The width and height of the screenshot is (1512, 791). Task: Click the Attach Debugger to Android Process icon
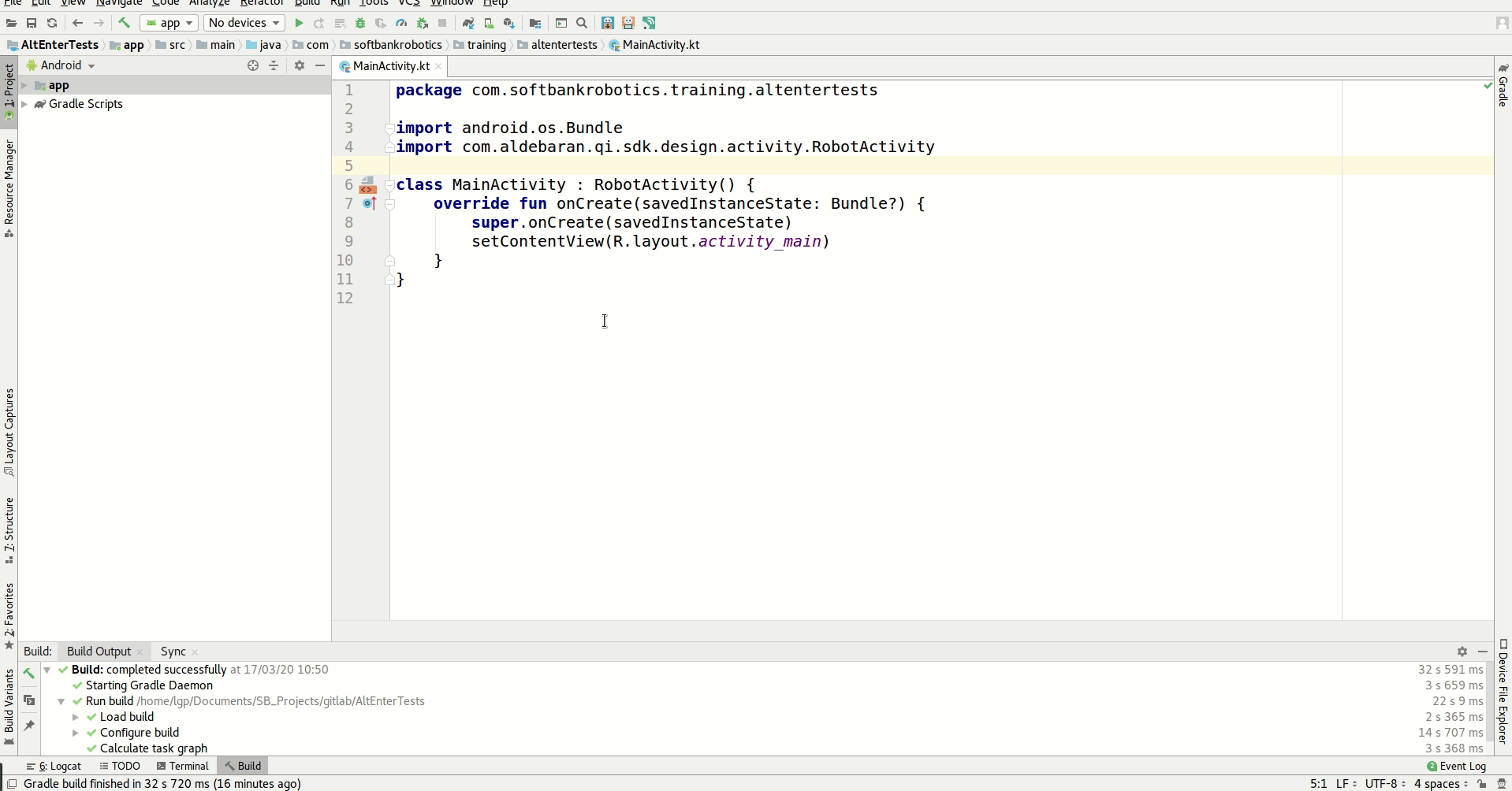tap(423, 23)
